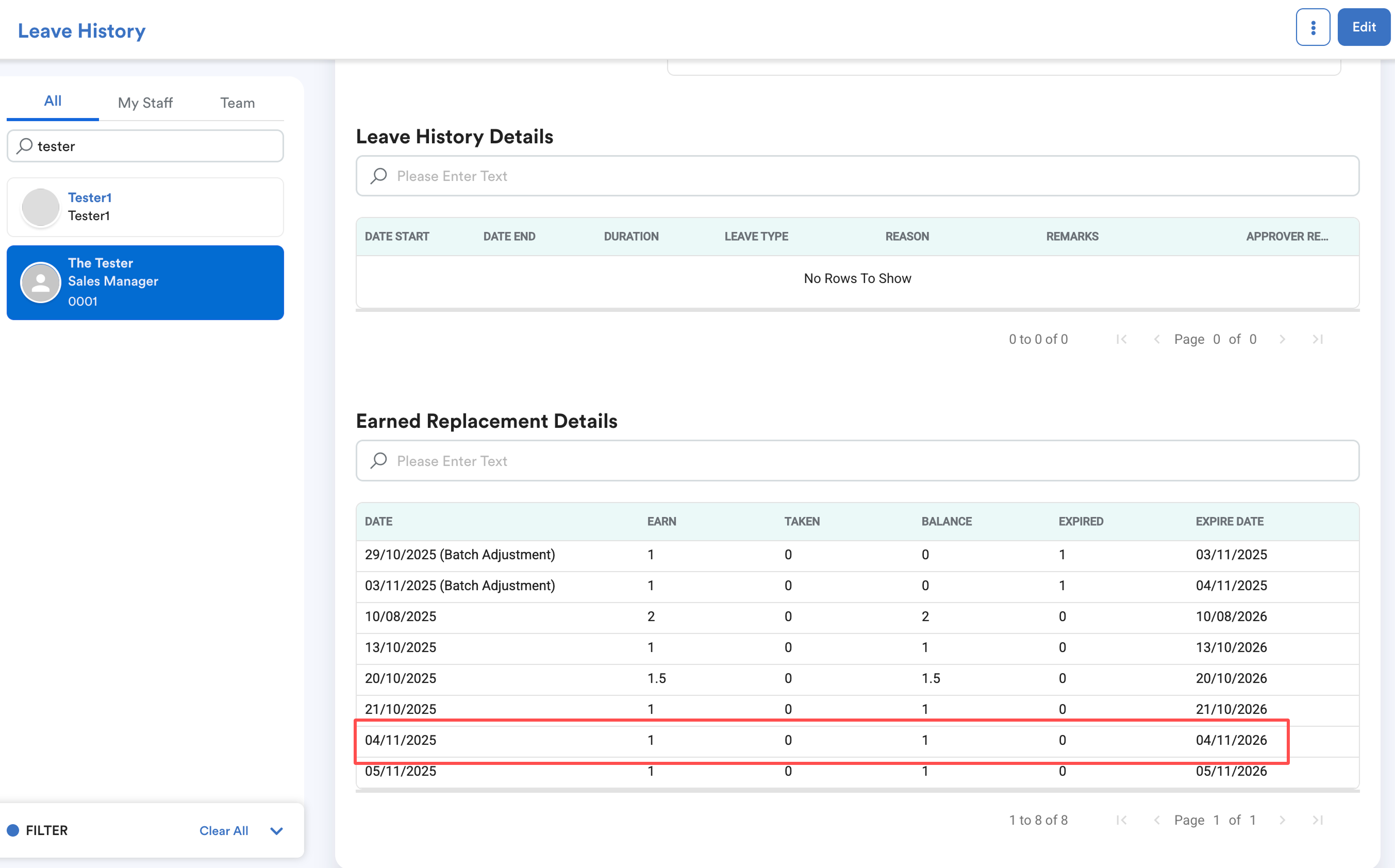Click The Tester profile avatar icon
Viewport: 1395px width, 868px height.
(41, 282)
